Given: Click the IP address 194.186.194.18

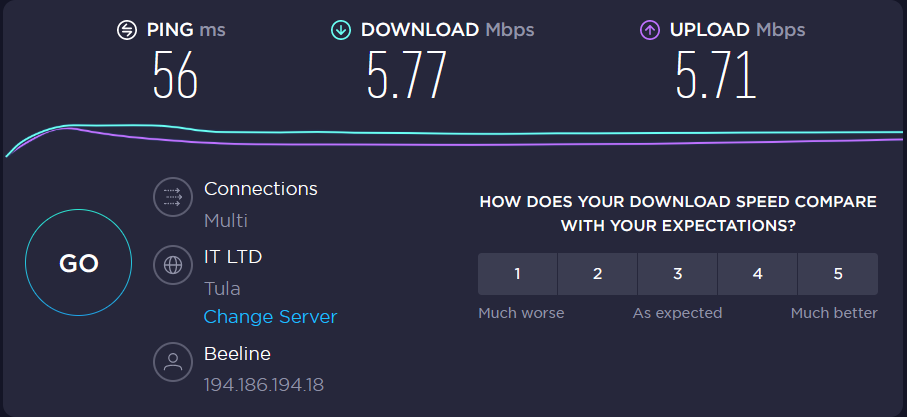Looking at the screenshot, I should pos(264,385).
